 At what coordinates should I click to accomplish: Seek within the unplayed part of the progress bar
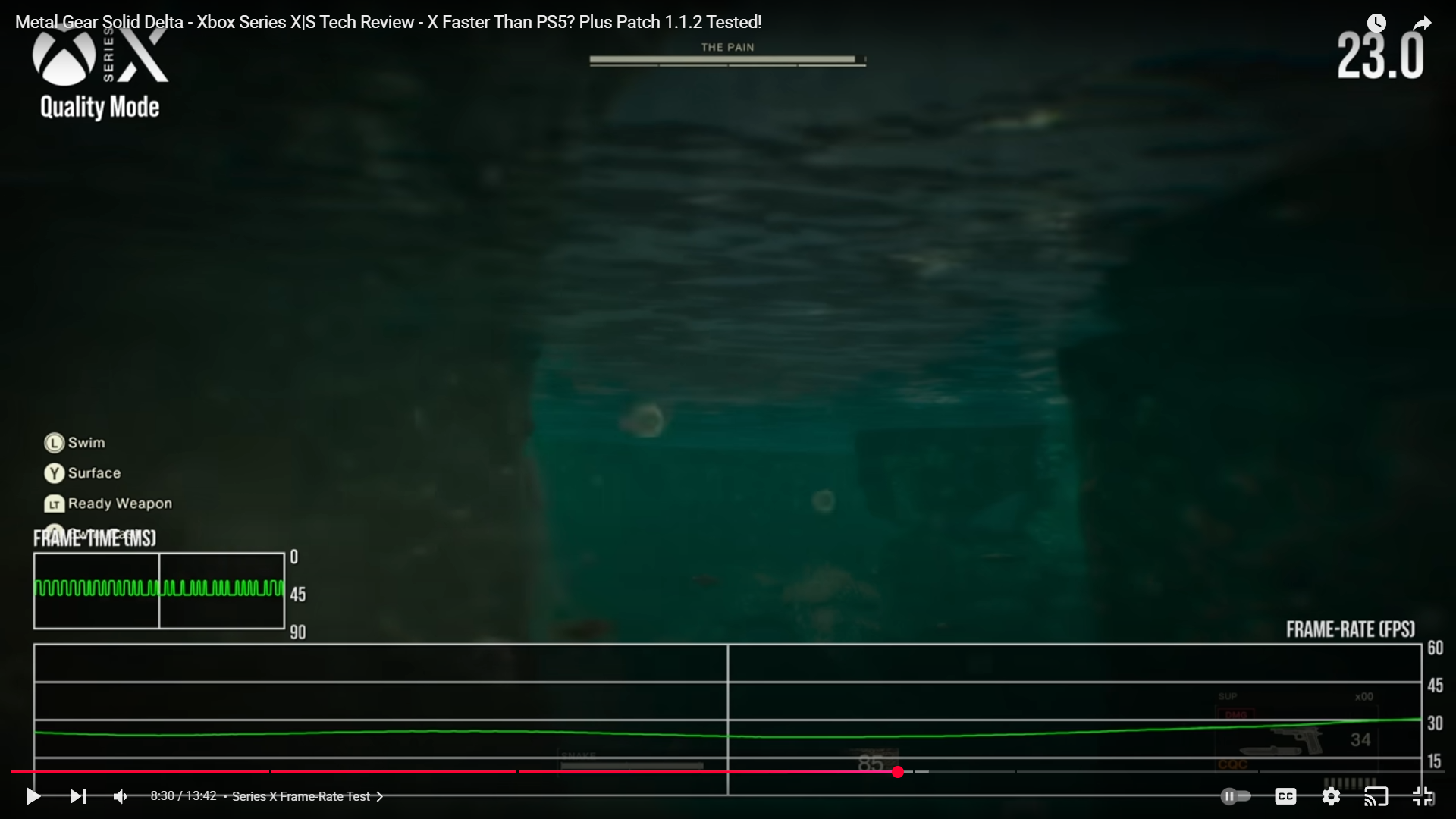pos(1174,772)
